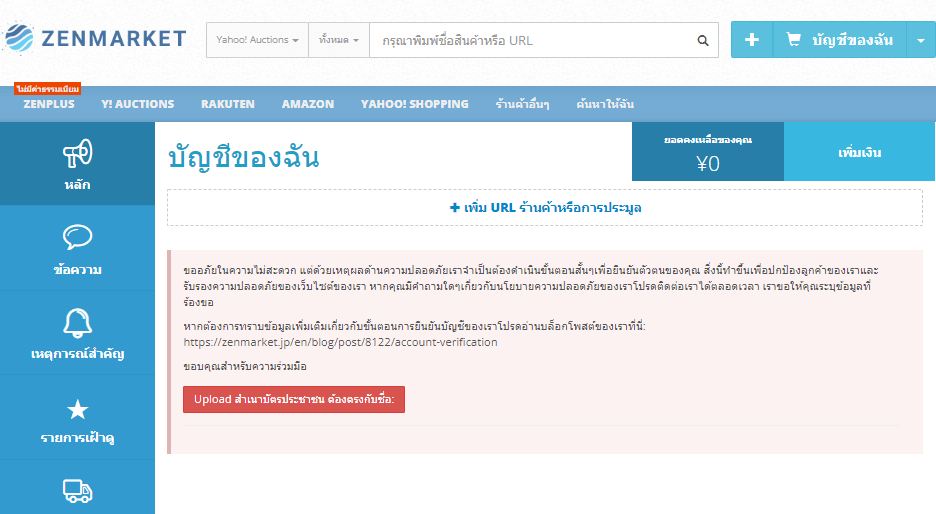Screen dimensions: 936x514
Task: Click the magnifying glass search icon
Action: point(703,40)
